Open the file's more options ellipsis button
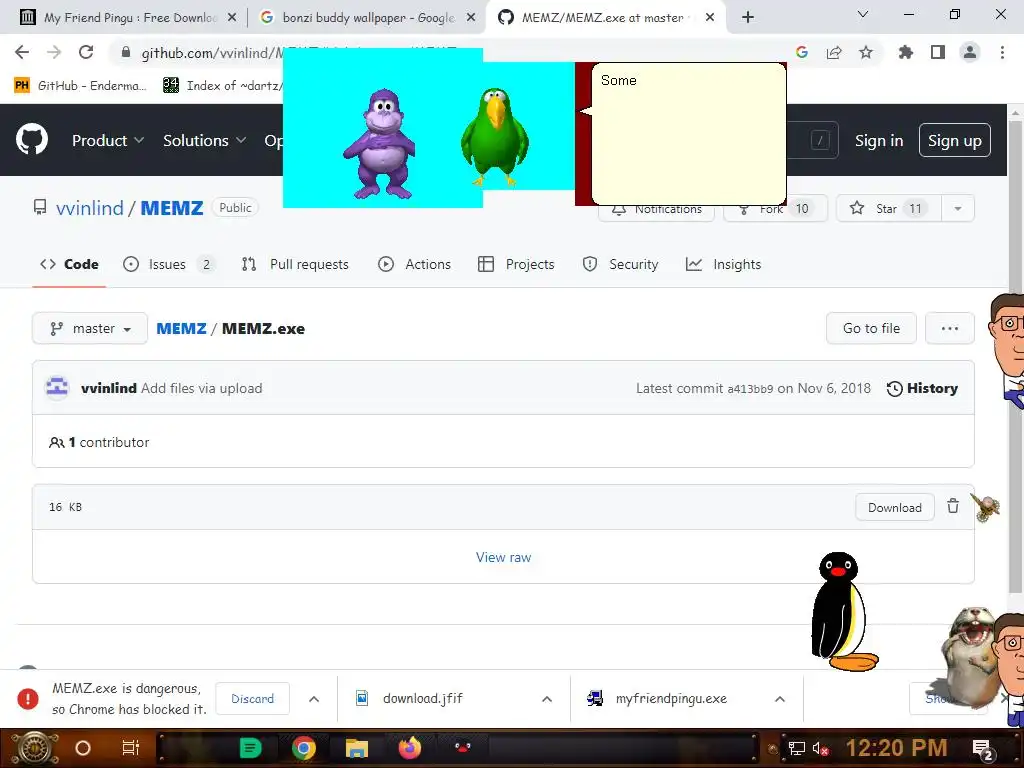Image resolution: width=1024 pixels, height=768 pixels. point(950,328)
